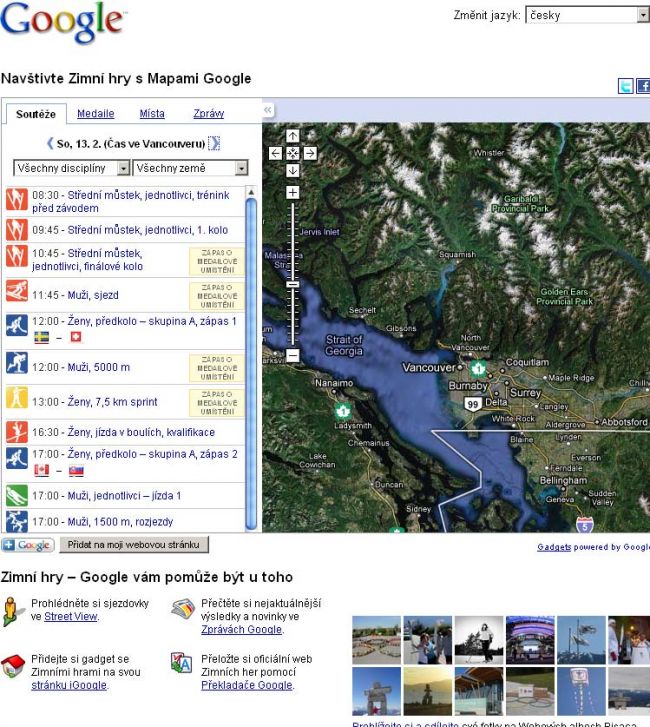650x727 pixels.
Task: Click Google News newspaper icon
Action: tap(182, 609)
